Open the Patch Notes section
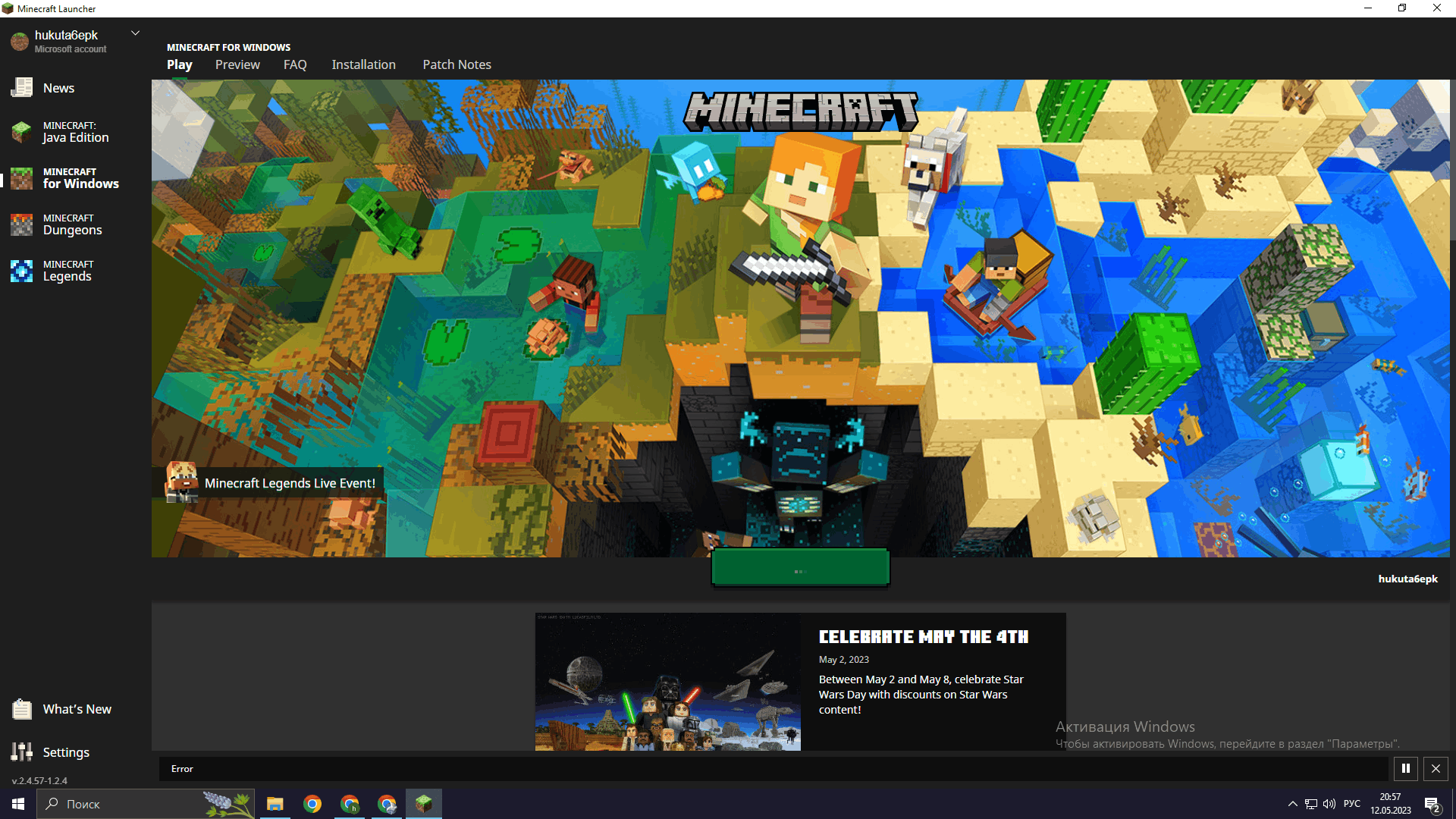The image size is (1456, 819). click(456, 64)
